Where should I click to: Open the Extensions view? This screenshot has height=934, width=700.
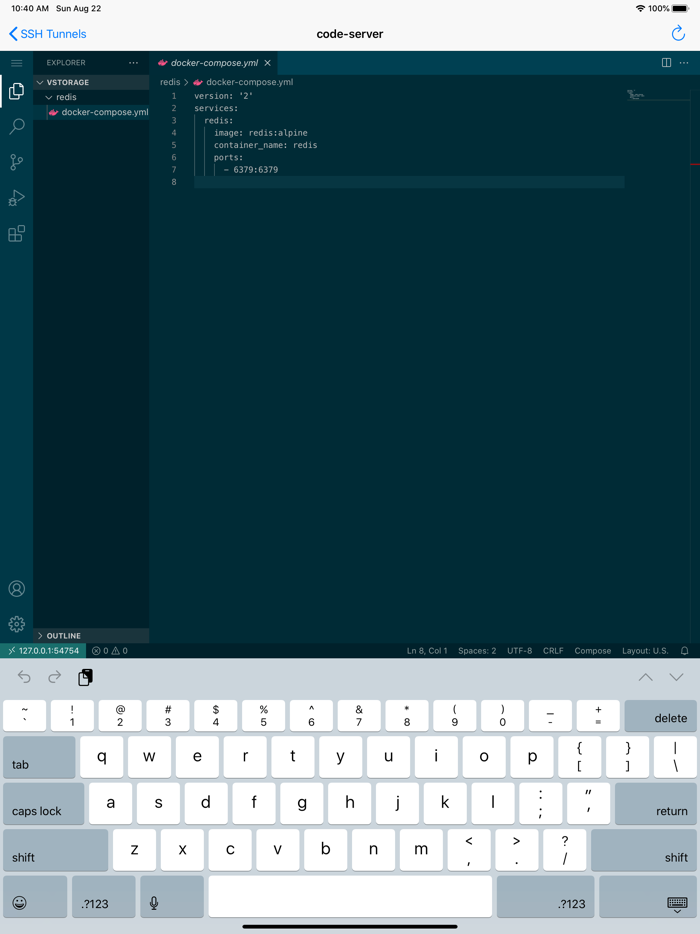coord(17,234)
